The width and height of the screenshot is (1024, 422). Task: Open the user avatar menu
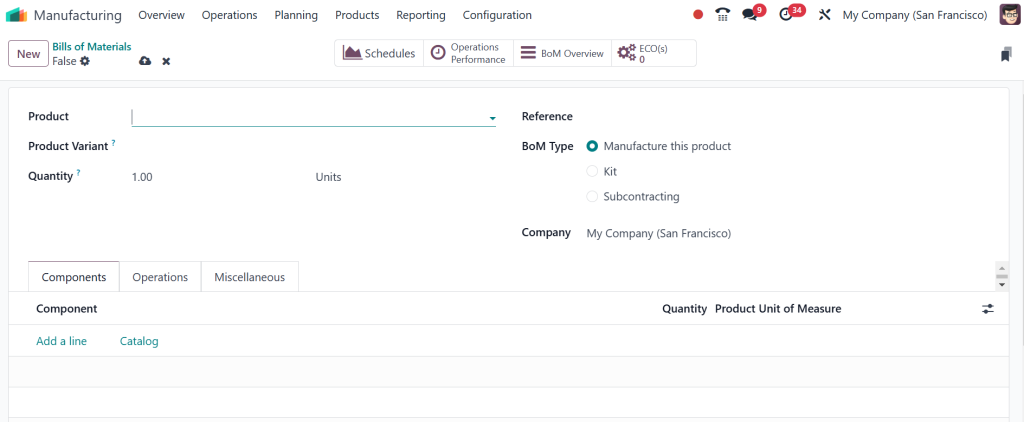[1010, 14]
